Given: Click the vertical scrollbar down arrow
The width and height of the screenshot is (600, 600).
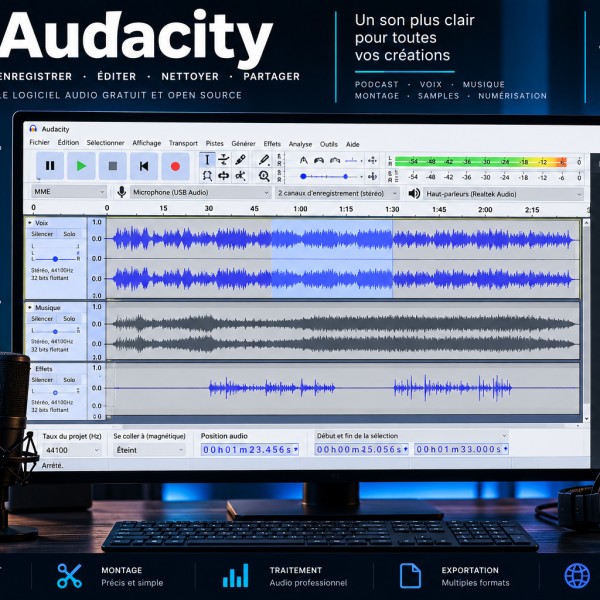Looking at the screenshot, I should pyautogui.click(x=586, y=419).
